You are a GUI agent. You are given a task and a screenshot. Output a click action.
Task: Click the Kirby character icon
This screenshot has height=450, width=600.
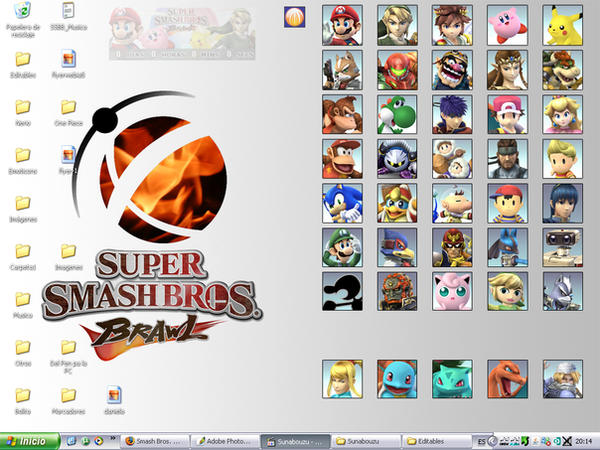coord(507,25)
